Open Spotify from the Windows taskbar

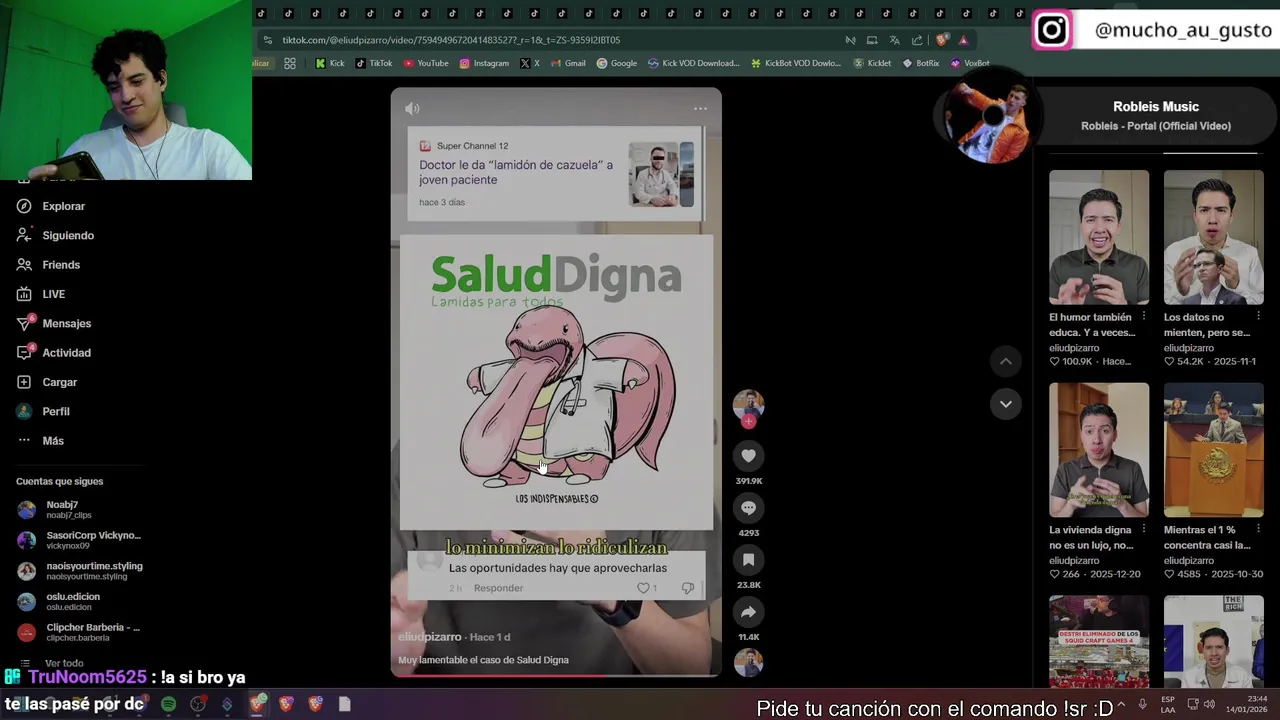pos(168,704)
